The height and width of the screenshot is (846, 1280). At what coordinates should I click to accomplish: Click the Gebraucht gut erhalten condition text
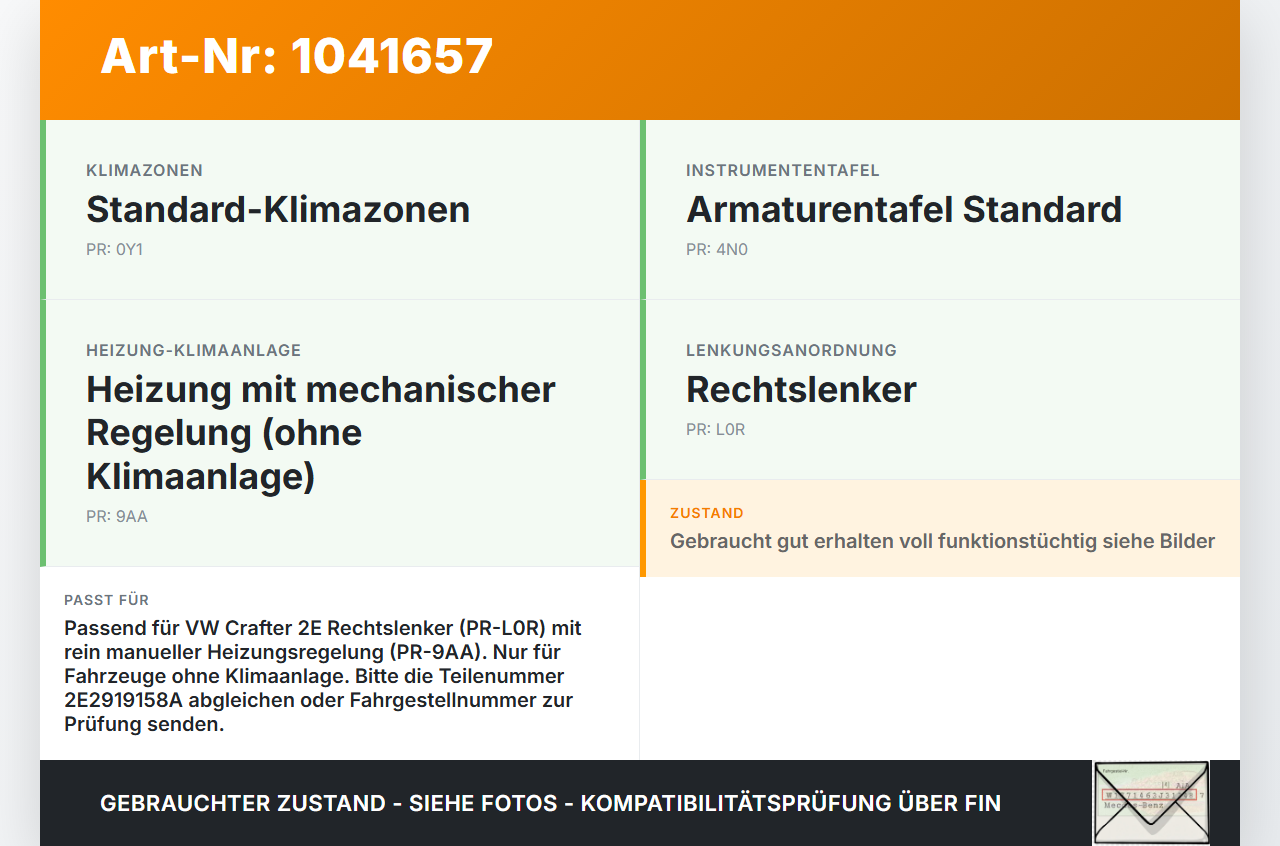[x=942, y=541]
